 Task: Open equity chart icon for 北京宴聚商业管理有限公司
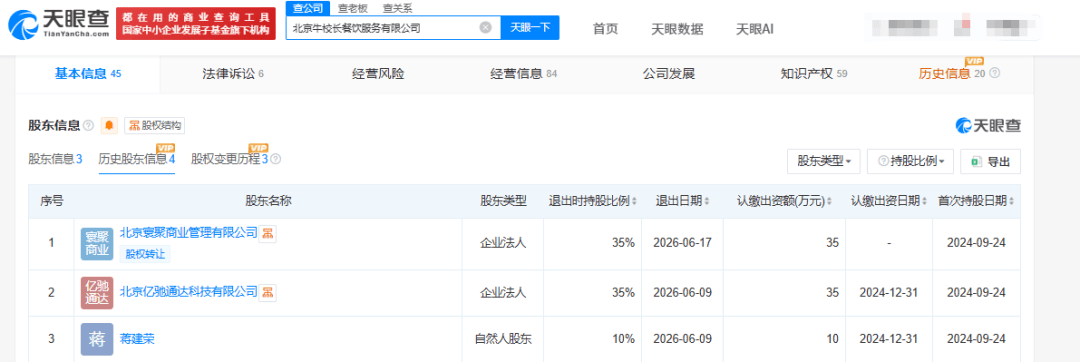[268, 233]
